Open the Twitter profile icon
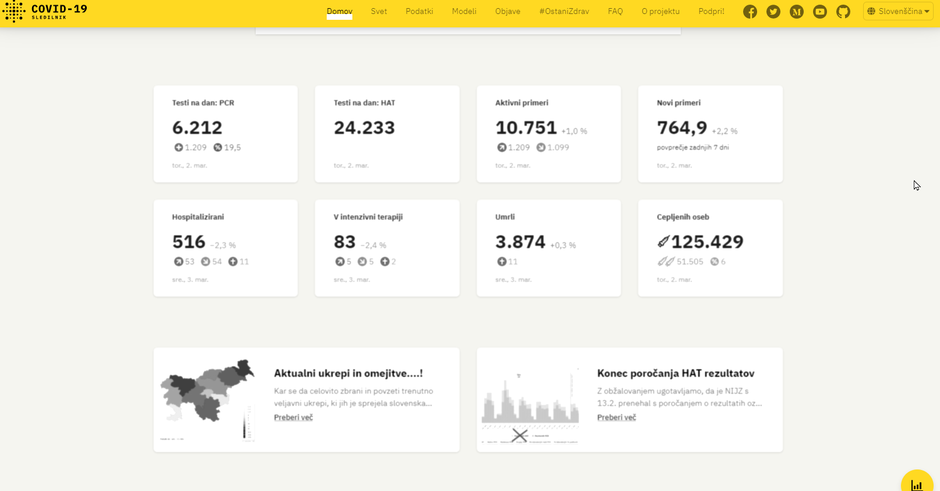940x491 pixels. [x=773, y=12]
